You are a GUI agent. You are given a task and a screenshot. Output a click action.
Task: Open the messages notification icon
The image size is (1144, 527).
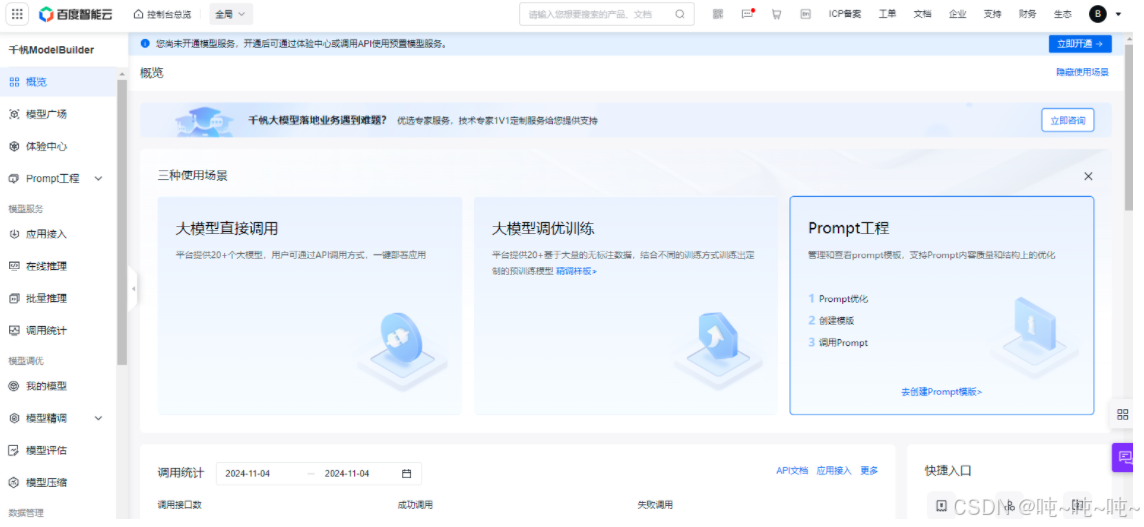[747, 14]
